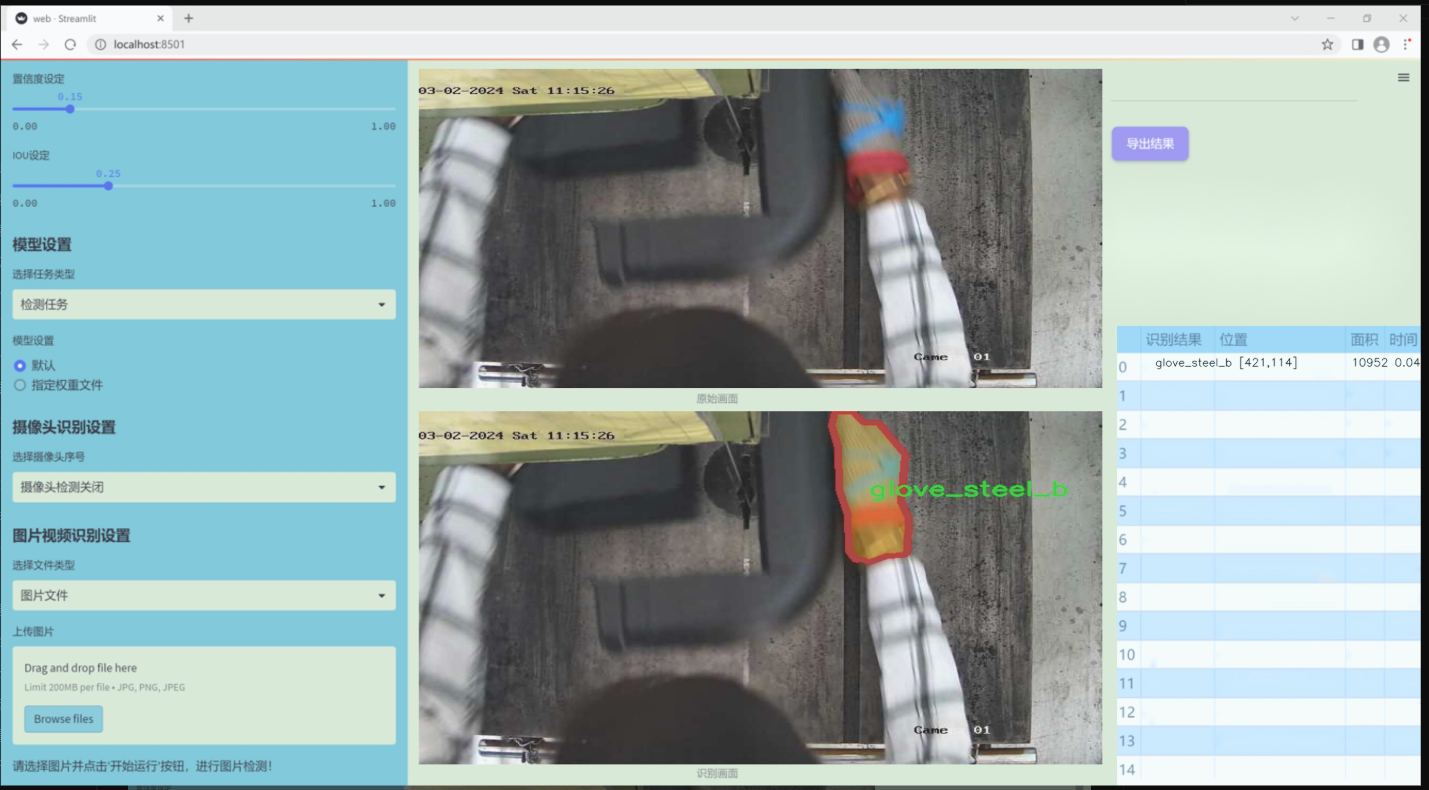Minimize the browser window
The height and width of the screenshot is (790, 1429).
tap(1330, 18)
